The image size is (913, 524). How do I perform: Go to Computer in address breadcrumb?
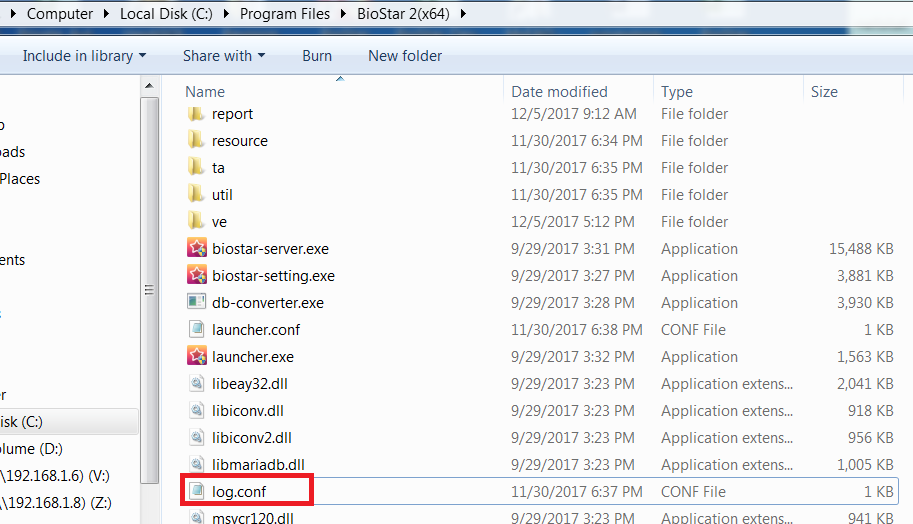60,13
